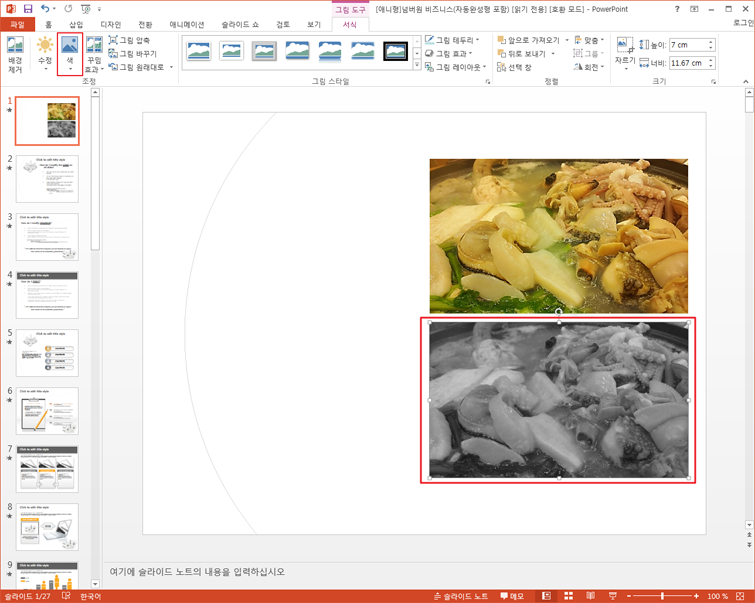Click the 100 % zoom level button
This screenshot has width=755, height=603.
(x=717, y=596)
